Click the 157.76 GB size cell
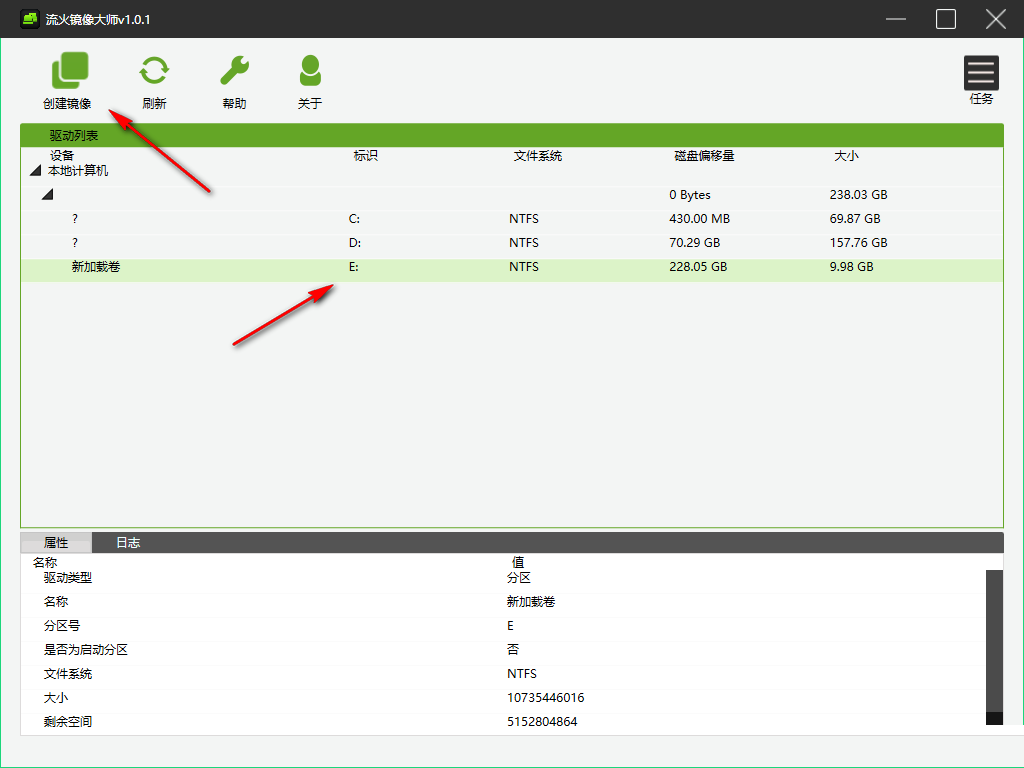This screenshot has height=768, width=1024. click(858, 243)
